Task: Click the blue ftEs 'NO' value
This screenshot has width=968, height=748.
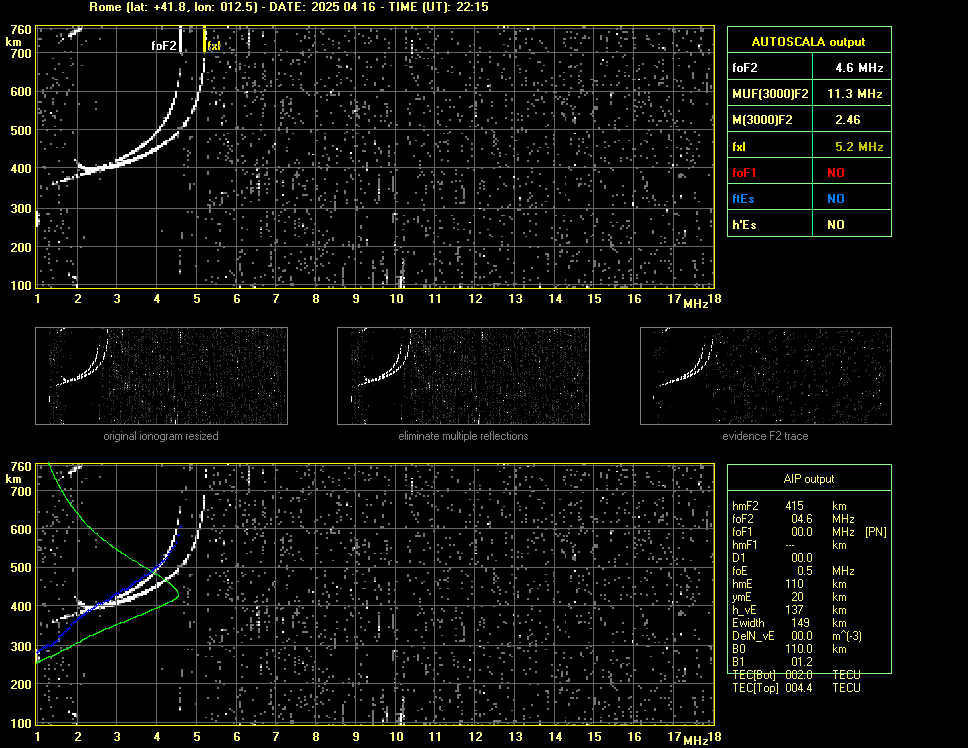Action: (836, 199)
